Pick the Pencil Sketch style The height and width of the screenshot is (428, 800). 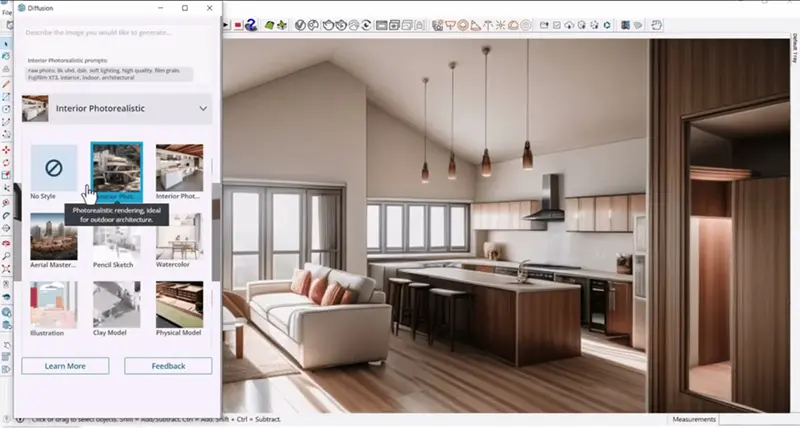click(117, 236)
